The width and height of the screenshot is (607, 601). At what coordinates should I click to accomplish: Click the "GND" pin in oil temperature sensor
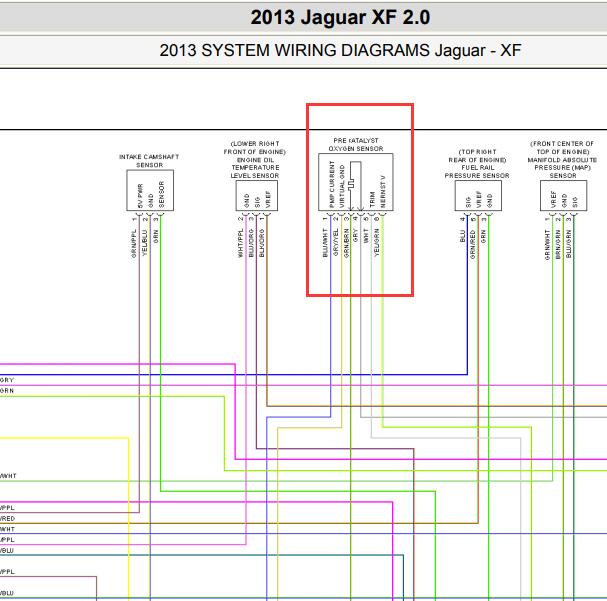247,201
